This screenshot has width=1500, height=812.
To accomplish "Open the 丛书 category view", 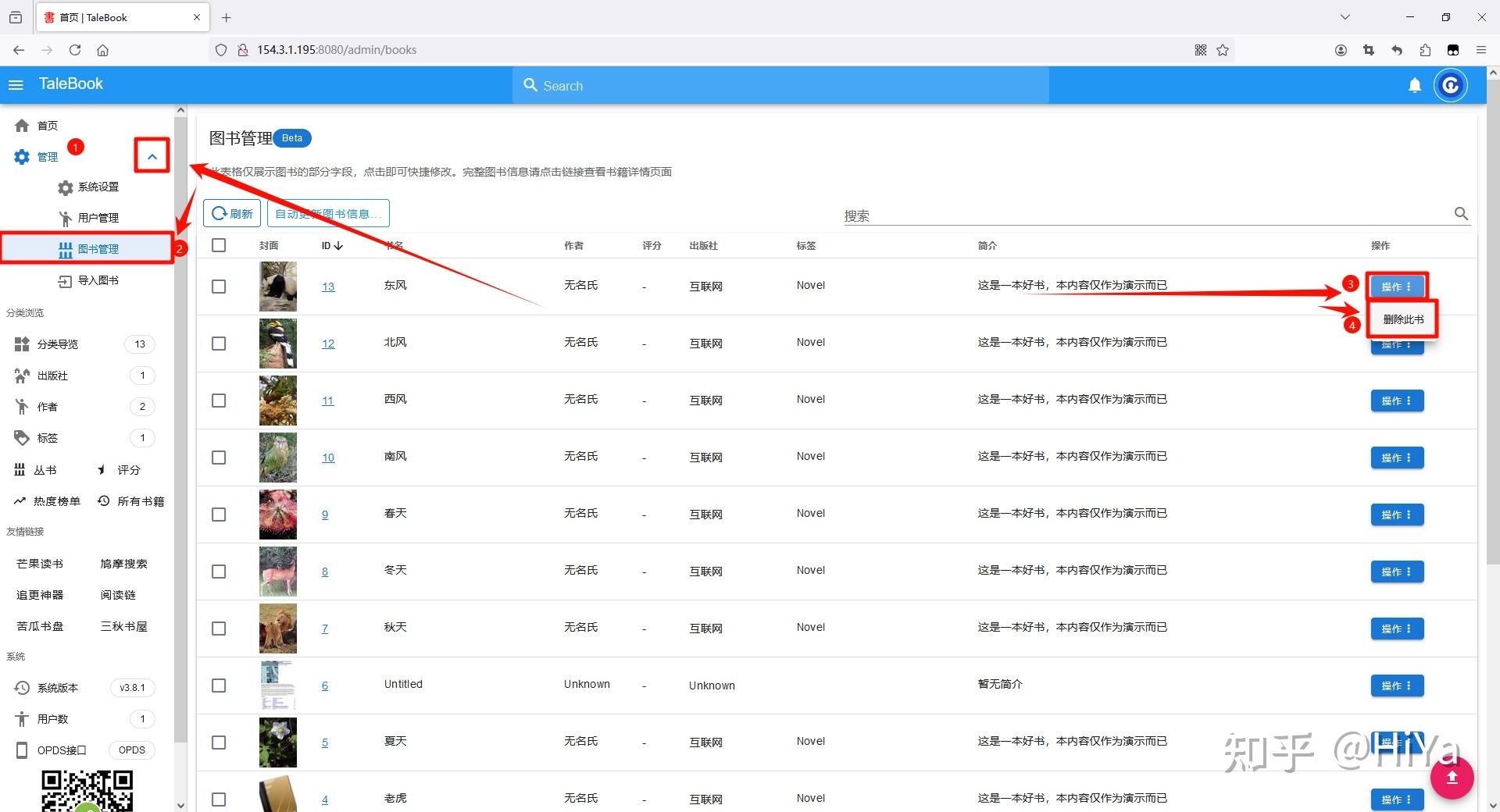I will coord(44,469).
